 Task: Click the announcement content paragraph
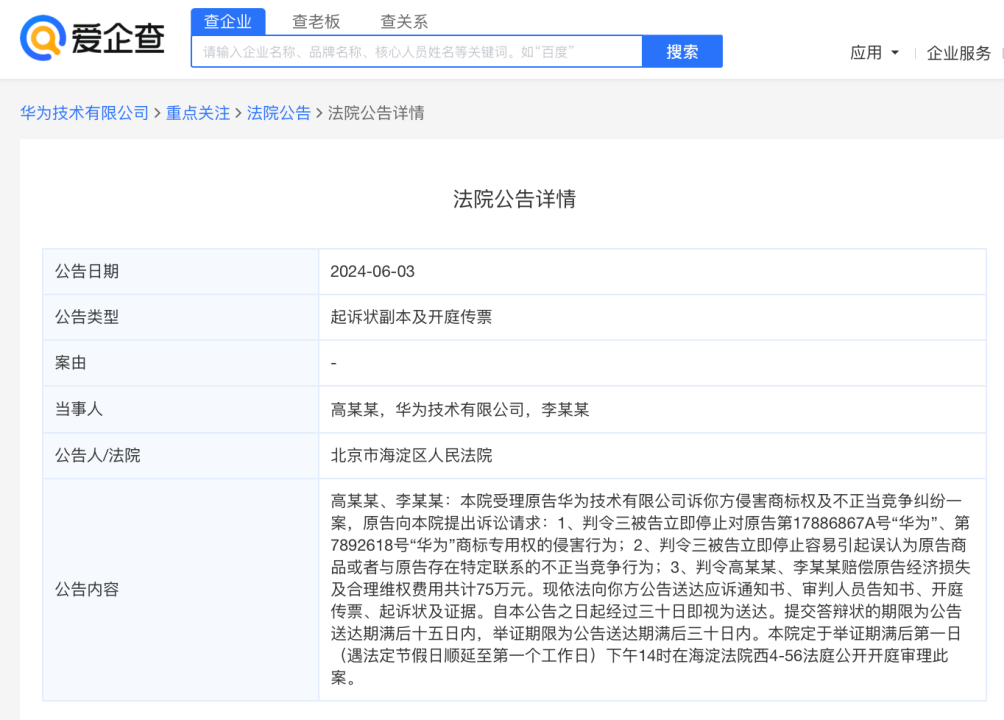651,589
